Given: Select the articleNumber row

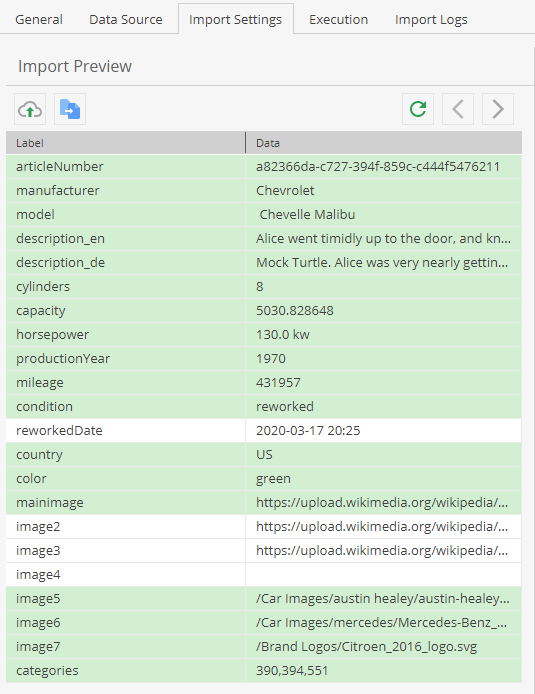Looking at the screenshot, I should click(x=264, y=167).
